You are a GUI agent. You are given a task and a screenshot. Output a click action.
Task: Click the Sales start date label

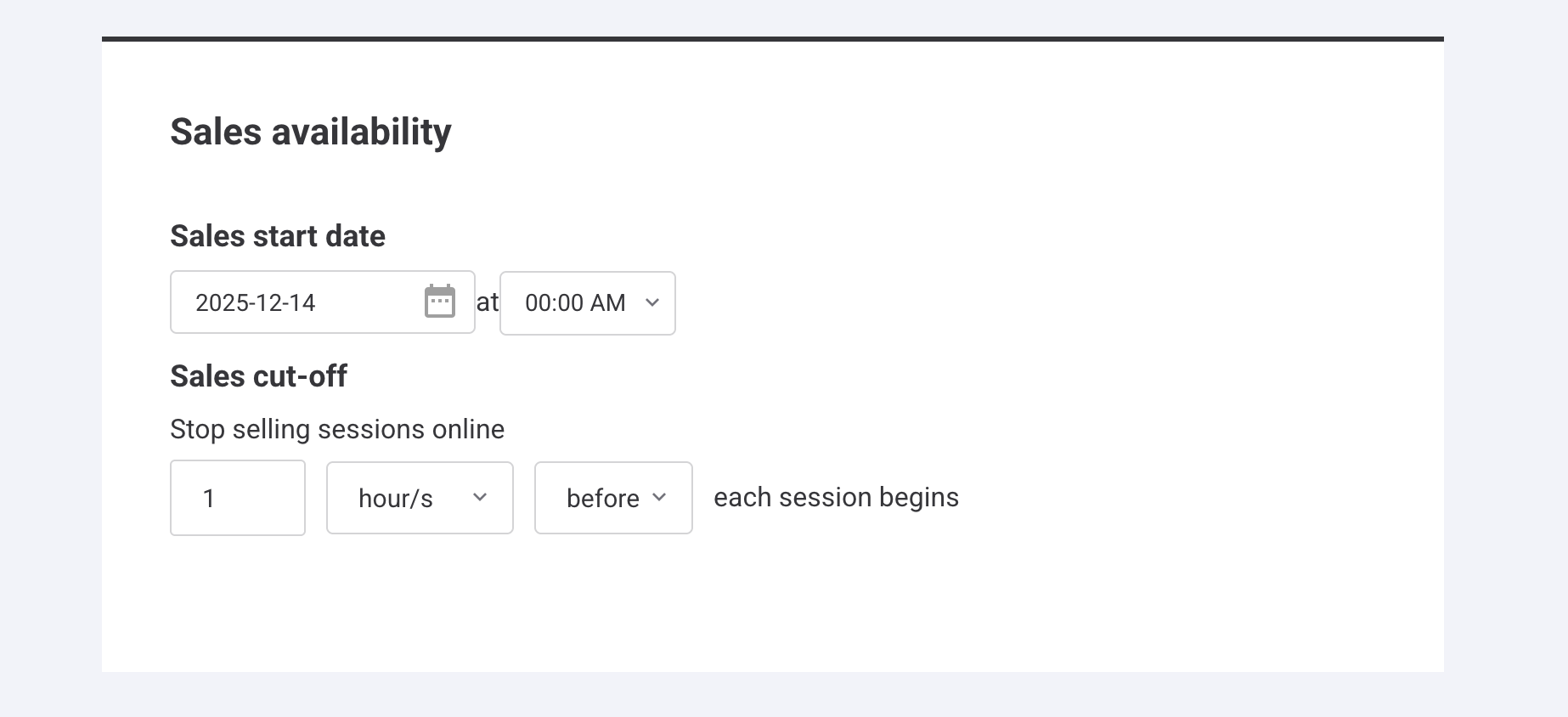click(278, 236)
